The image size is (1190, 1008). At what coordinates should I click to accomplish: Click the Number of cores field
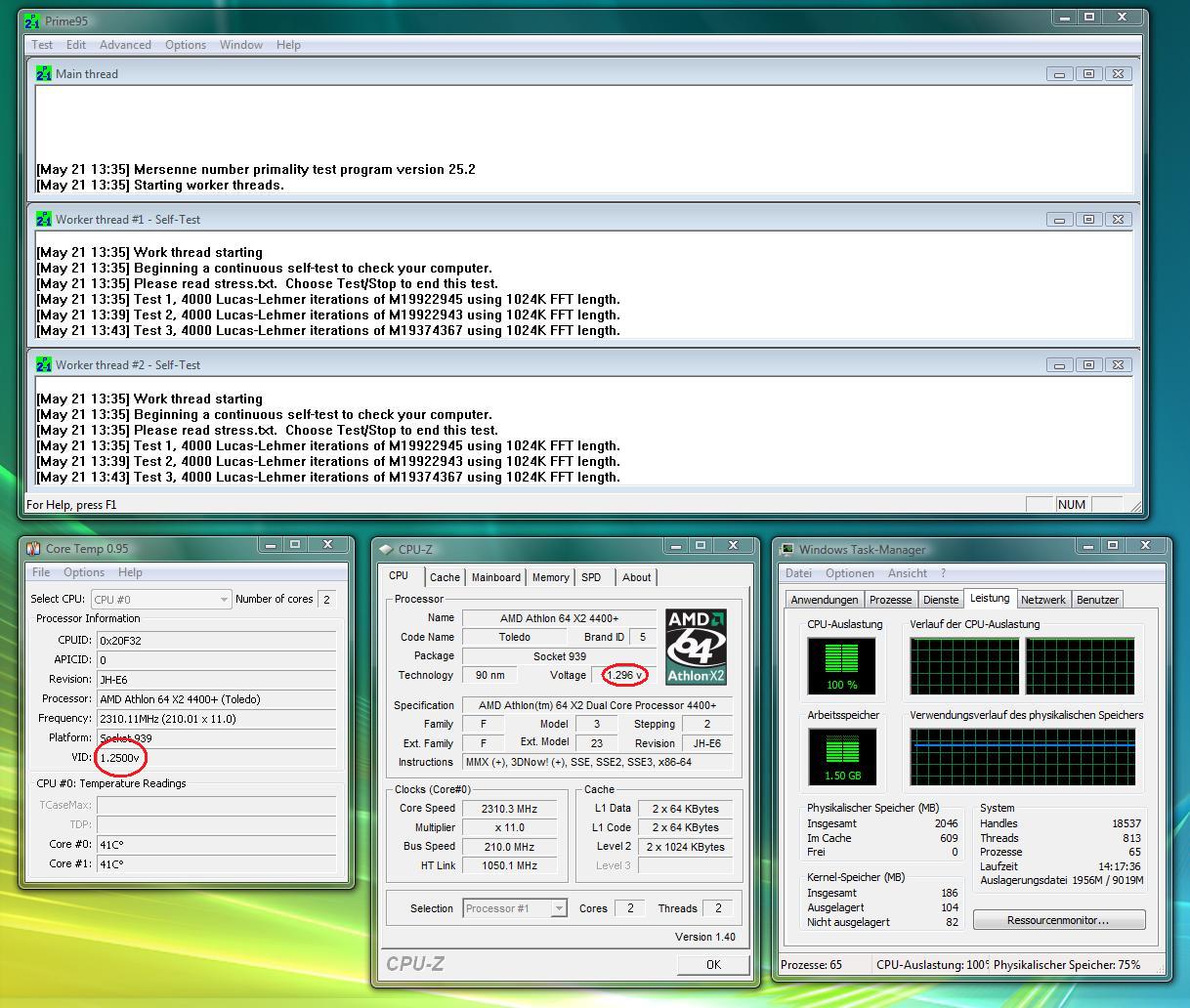[x=327, y=599]
